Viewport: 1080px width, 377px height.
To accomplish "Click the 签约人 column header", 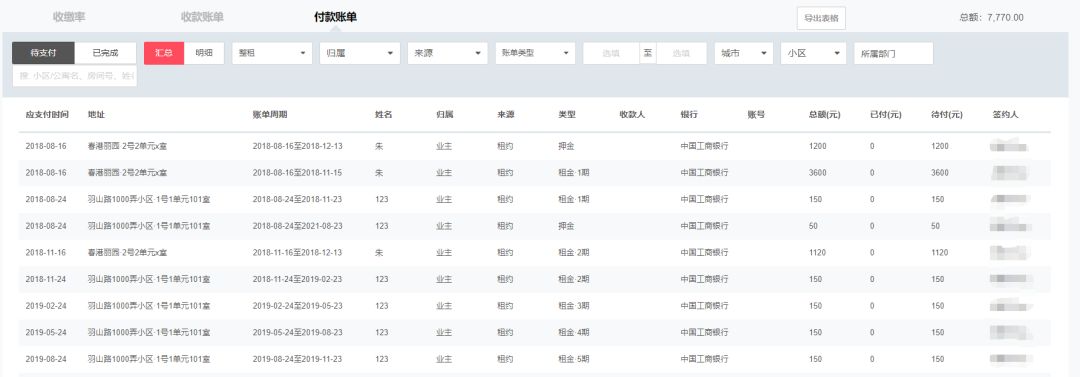I will pyautogui.click(x=1006, y=115).
